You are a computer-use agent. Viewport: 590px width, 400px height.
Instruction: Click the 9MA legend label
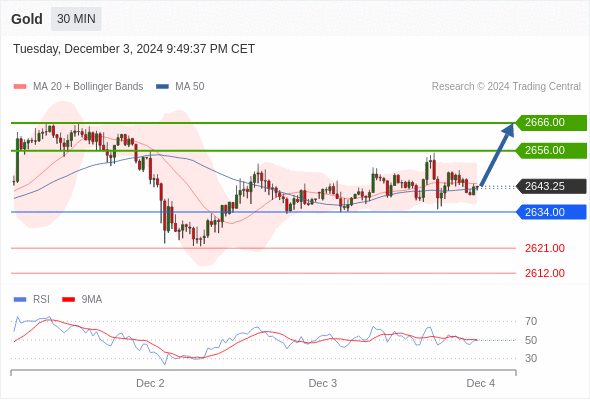click(x=92, y=300)
